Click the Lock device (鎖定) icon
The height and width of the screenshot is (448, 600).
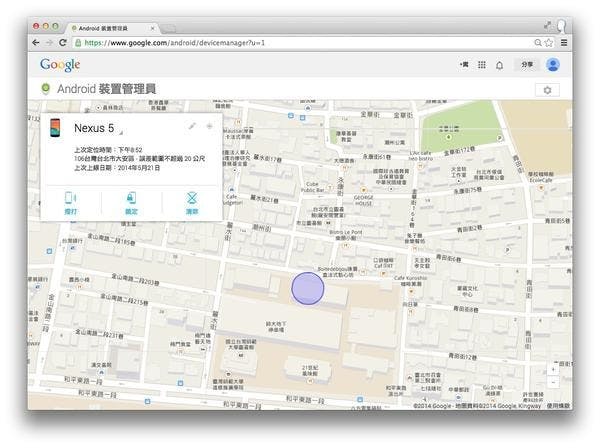click(131, 199)
